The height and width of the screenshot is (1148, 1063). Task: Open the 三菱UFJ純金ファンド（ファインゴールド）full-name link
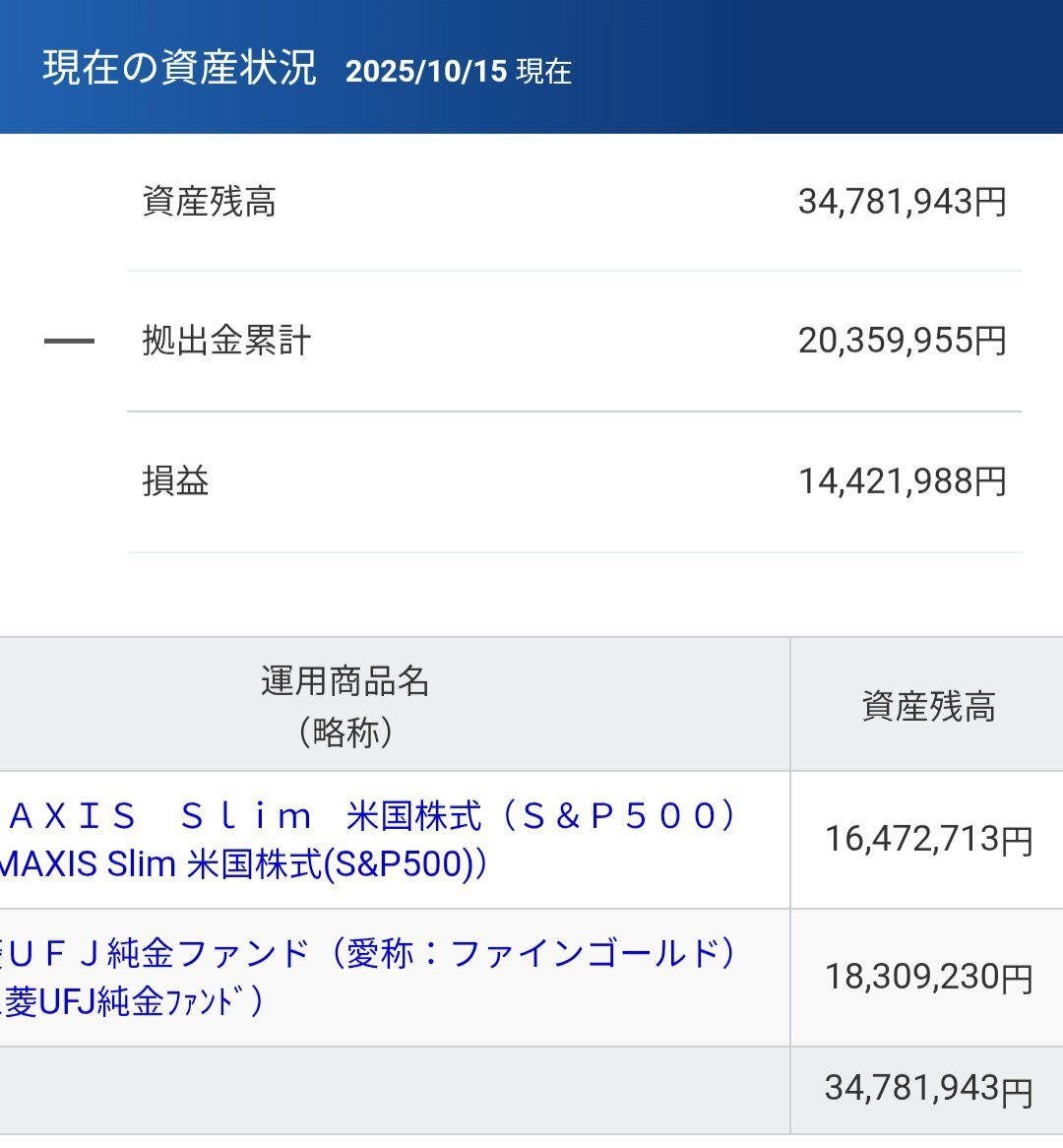372,954
